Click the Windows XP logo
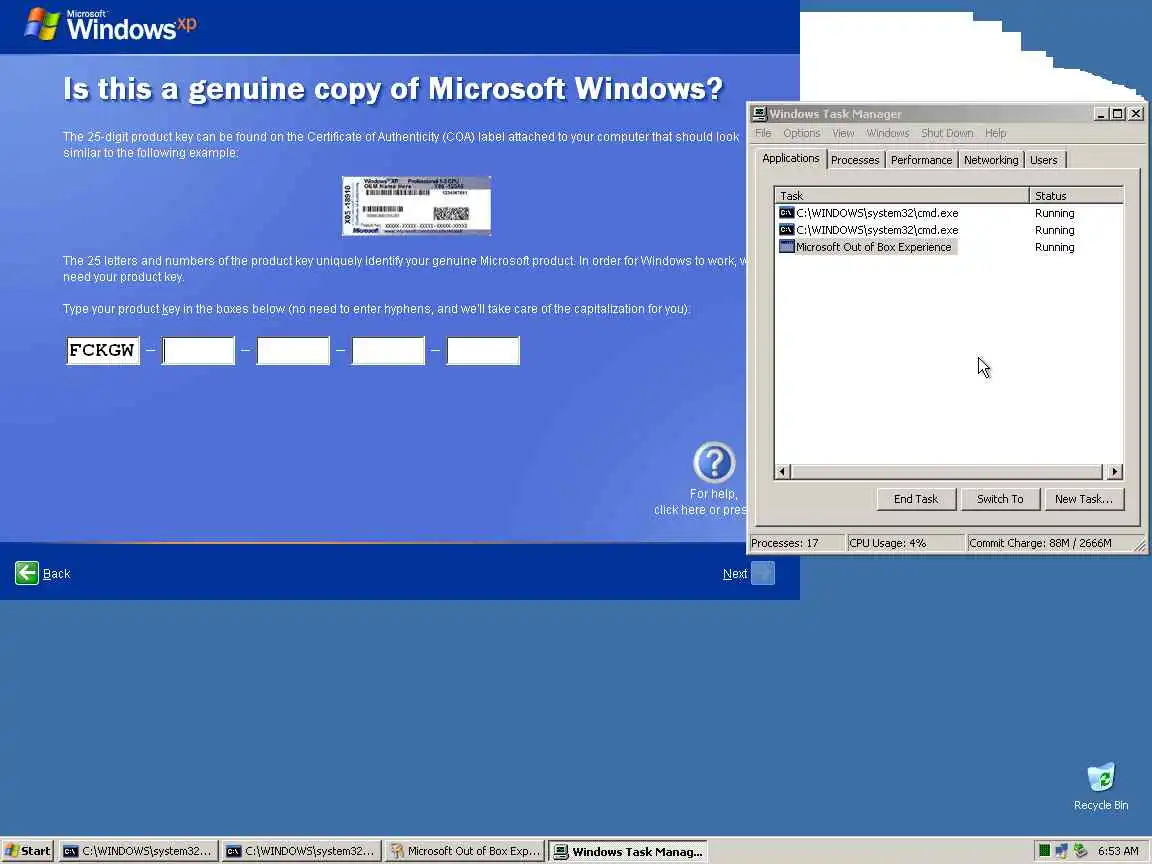This screenshot has width=1152, height=864. [x=111, y=25]
